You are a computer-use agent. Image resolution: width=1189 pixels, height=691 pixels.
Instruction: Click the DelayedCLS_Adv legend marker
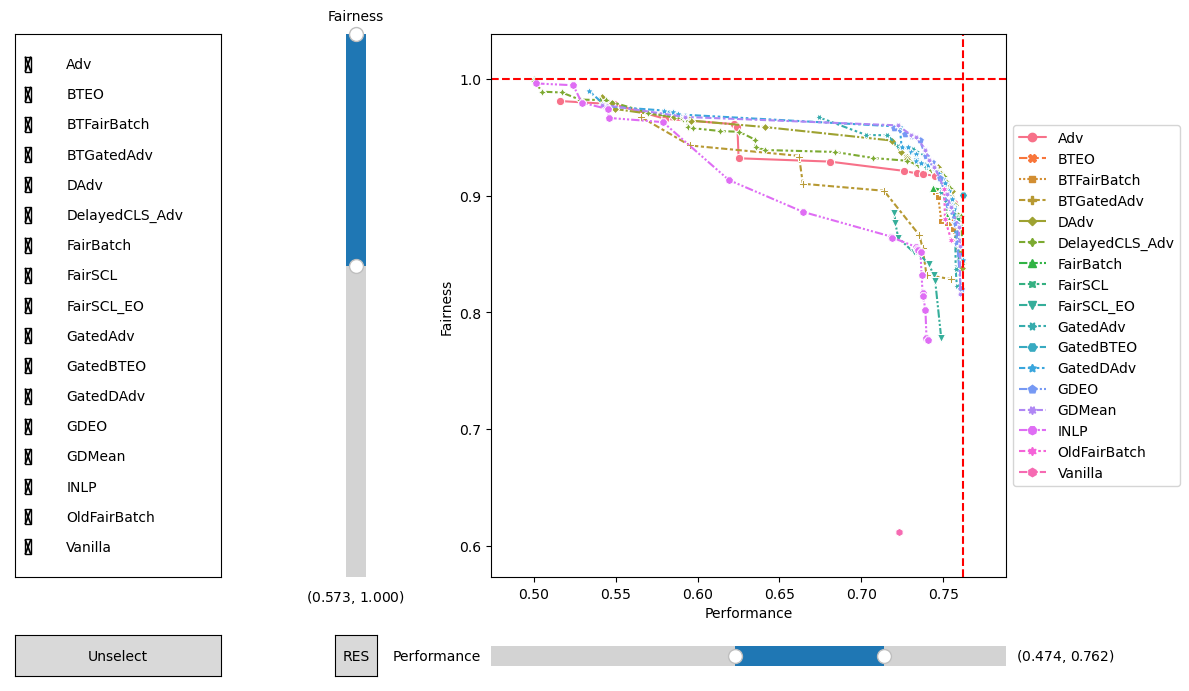(x=1032, y=243)
